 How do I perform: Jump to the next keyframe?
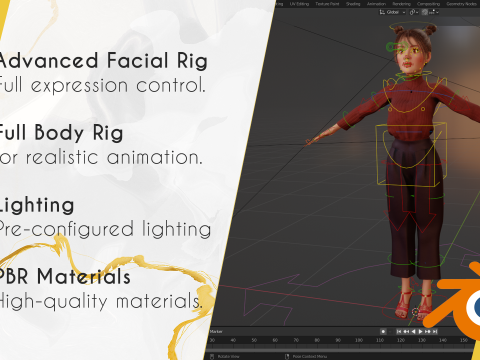click(x=428, y=331)
